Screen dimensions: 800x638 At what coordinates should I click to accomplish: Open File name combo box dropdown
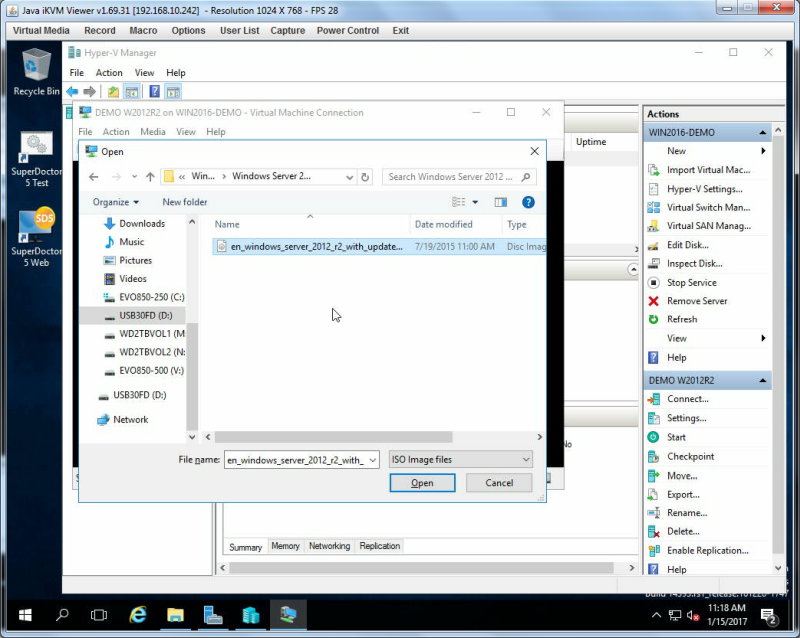point(373,460)
